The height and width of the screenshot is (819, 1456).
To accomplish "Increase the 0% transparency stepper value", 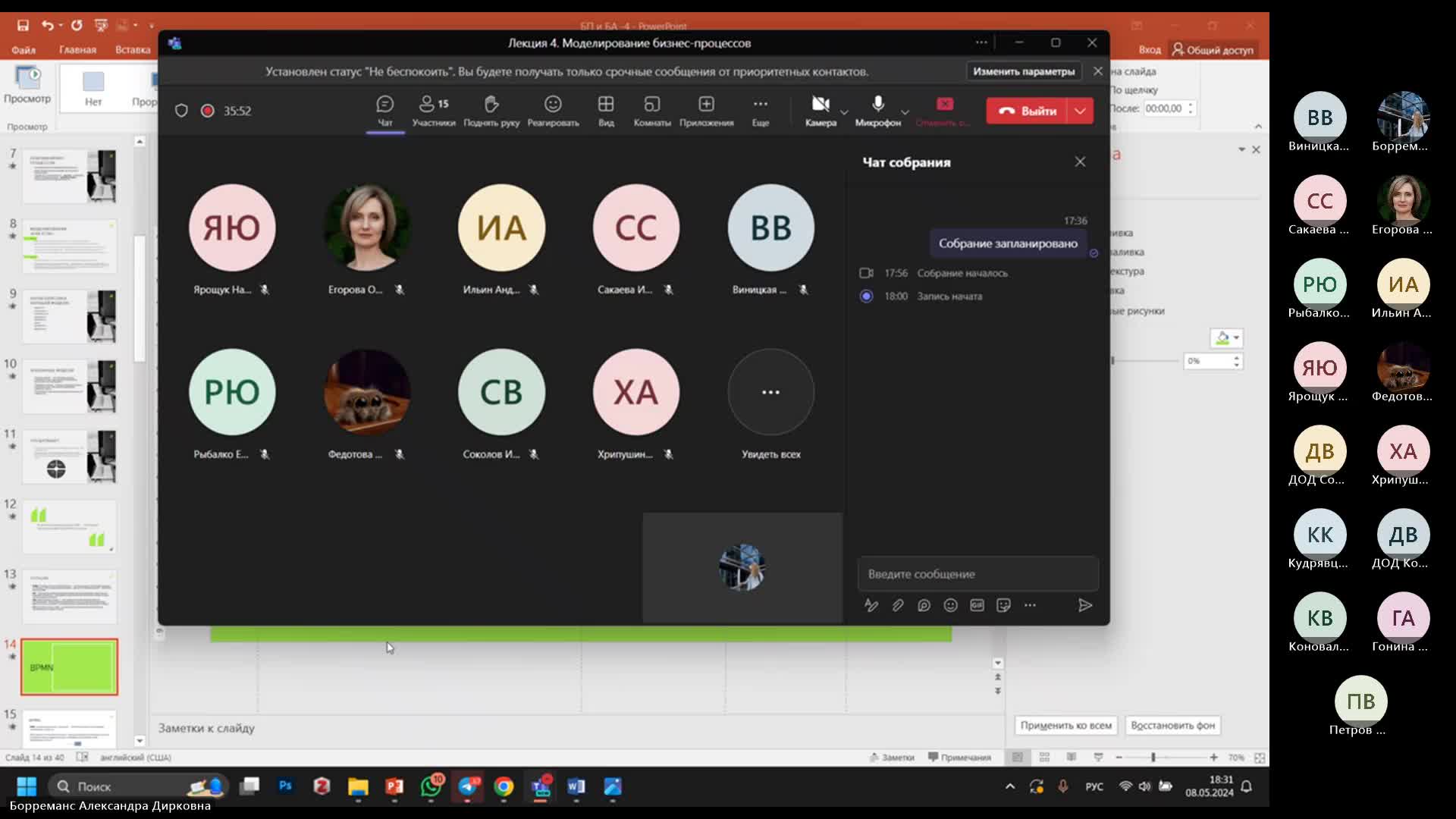I will point(1236,357).
